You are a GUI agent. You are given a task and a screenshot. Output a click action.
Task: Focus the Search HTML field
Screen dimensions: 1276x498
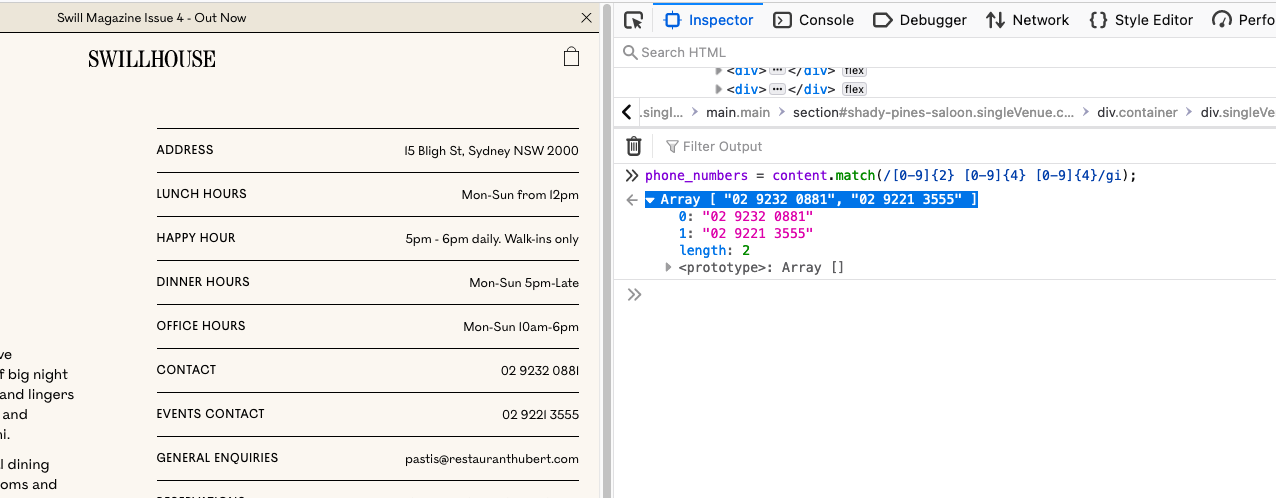click(x=945, y=52)
